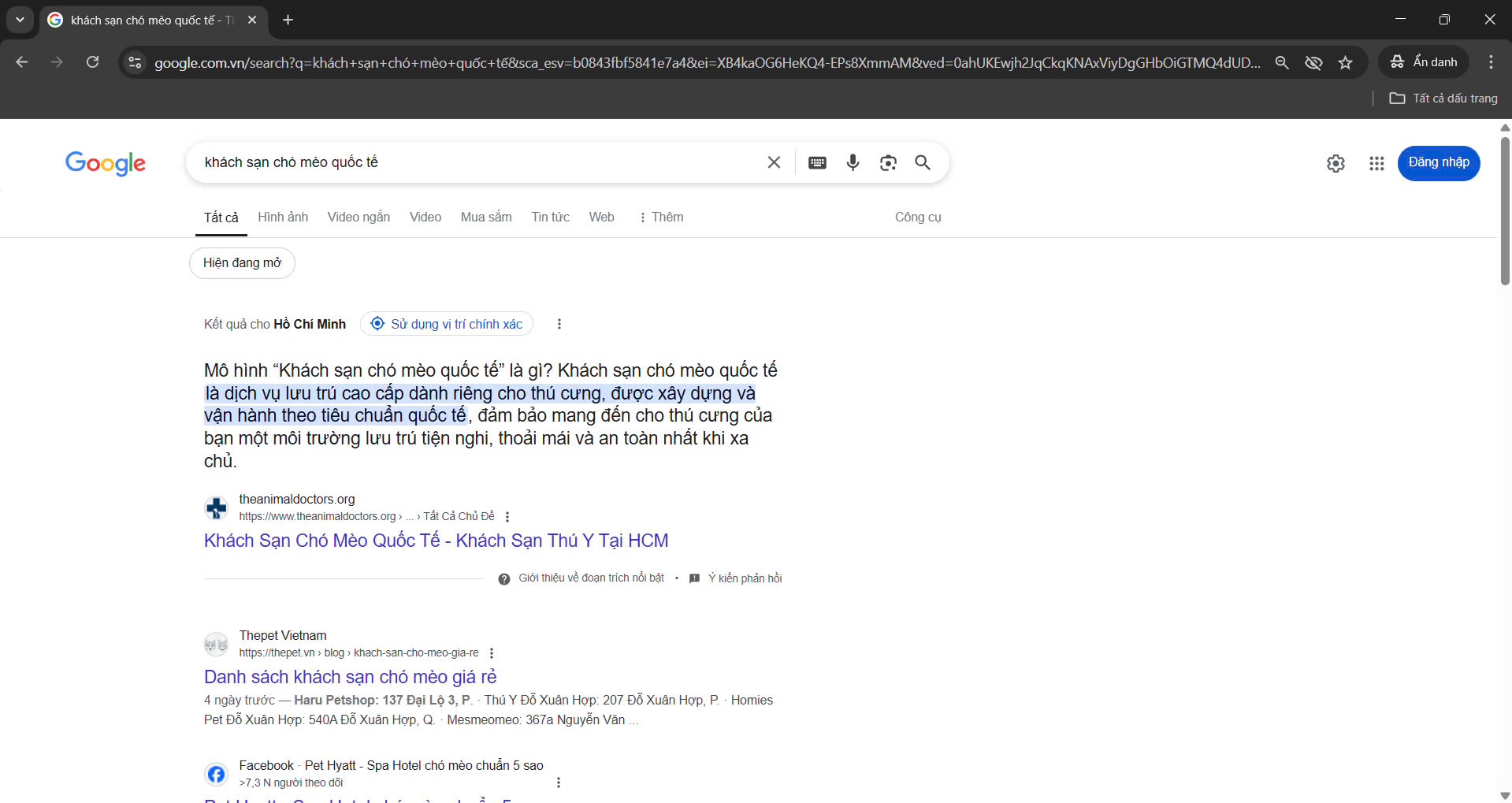This screenshot has height=803, width=1512.
Task: Switch to the Video tab
Action: [425, 217]
